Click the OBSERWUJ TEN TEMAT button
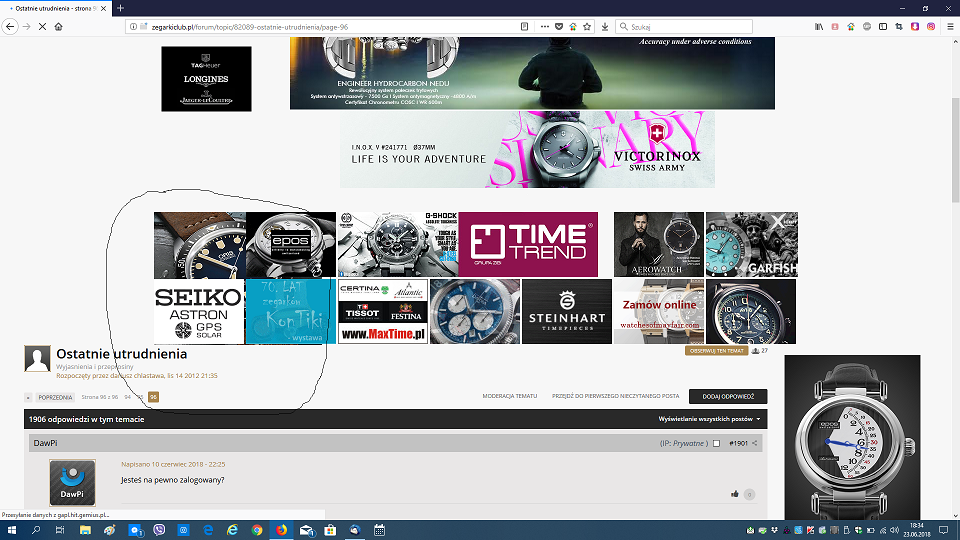This screenshot has width=960, height=540. pyautogui.click(x=716, y=351)
